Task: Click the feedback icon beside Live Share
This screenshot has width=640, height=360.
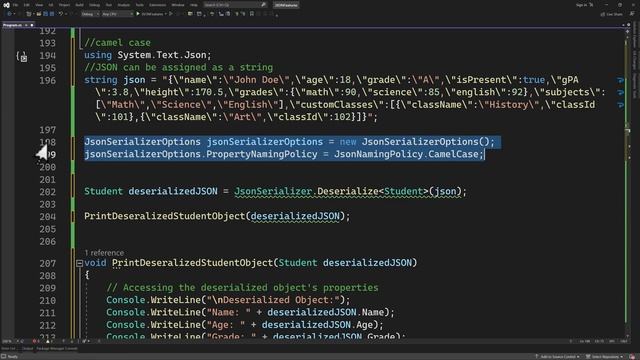Action: (632, 14)
